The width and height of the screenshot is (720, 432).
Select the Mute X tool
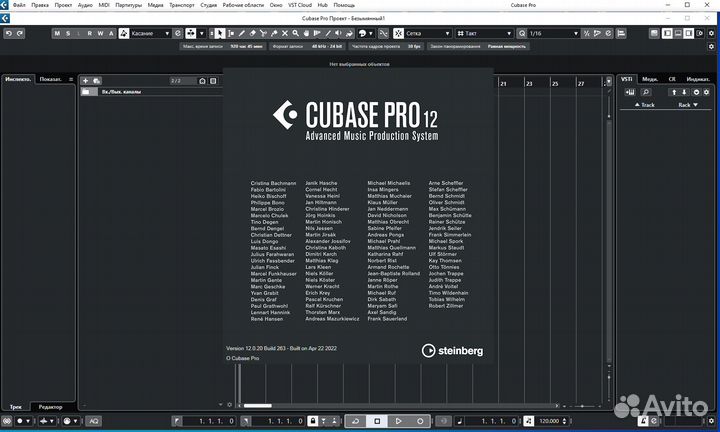(285, 34)
